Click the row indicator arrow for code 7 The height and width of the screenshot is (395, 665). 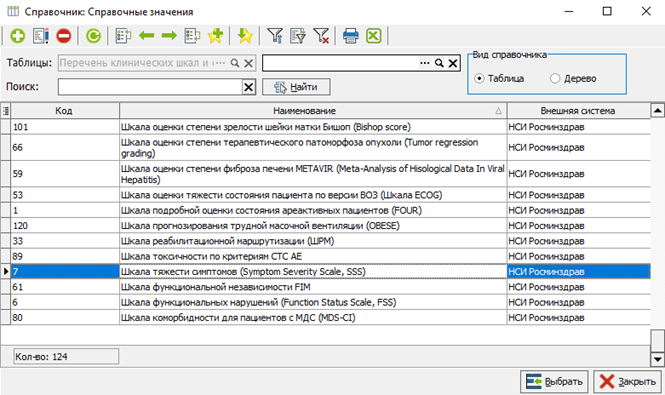click(x=6, y=272)
